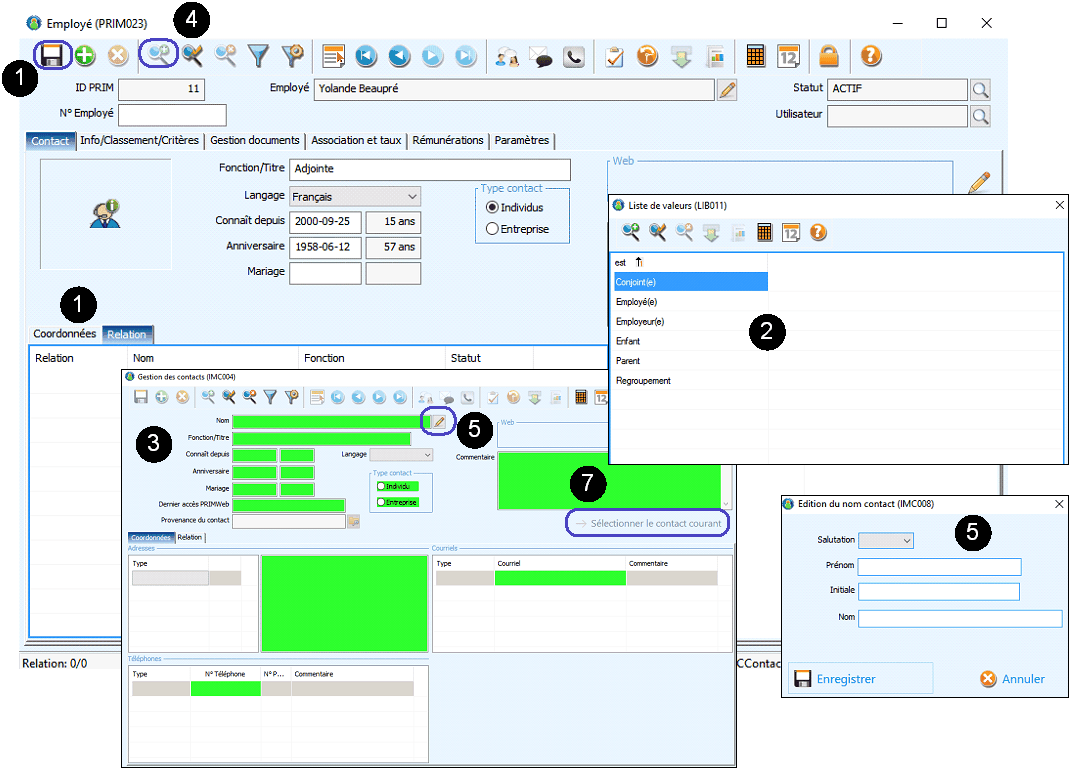Viewport: 1071px width, 770px height.
Task: Open the Salutation dropdown
Action: (886, 540)
